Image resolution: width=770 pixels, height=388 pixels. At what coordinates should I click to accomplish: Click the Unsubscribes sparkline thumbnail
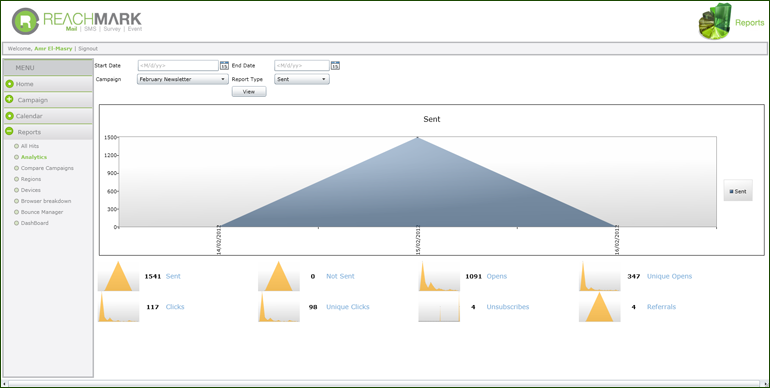tap(439, 307)
